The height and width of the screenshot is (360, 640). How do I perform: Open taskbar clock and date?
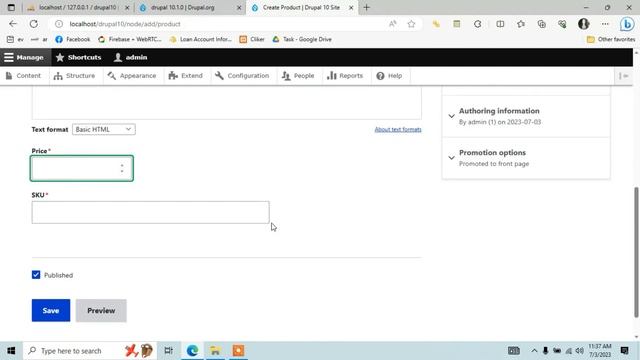600,351
